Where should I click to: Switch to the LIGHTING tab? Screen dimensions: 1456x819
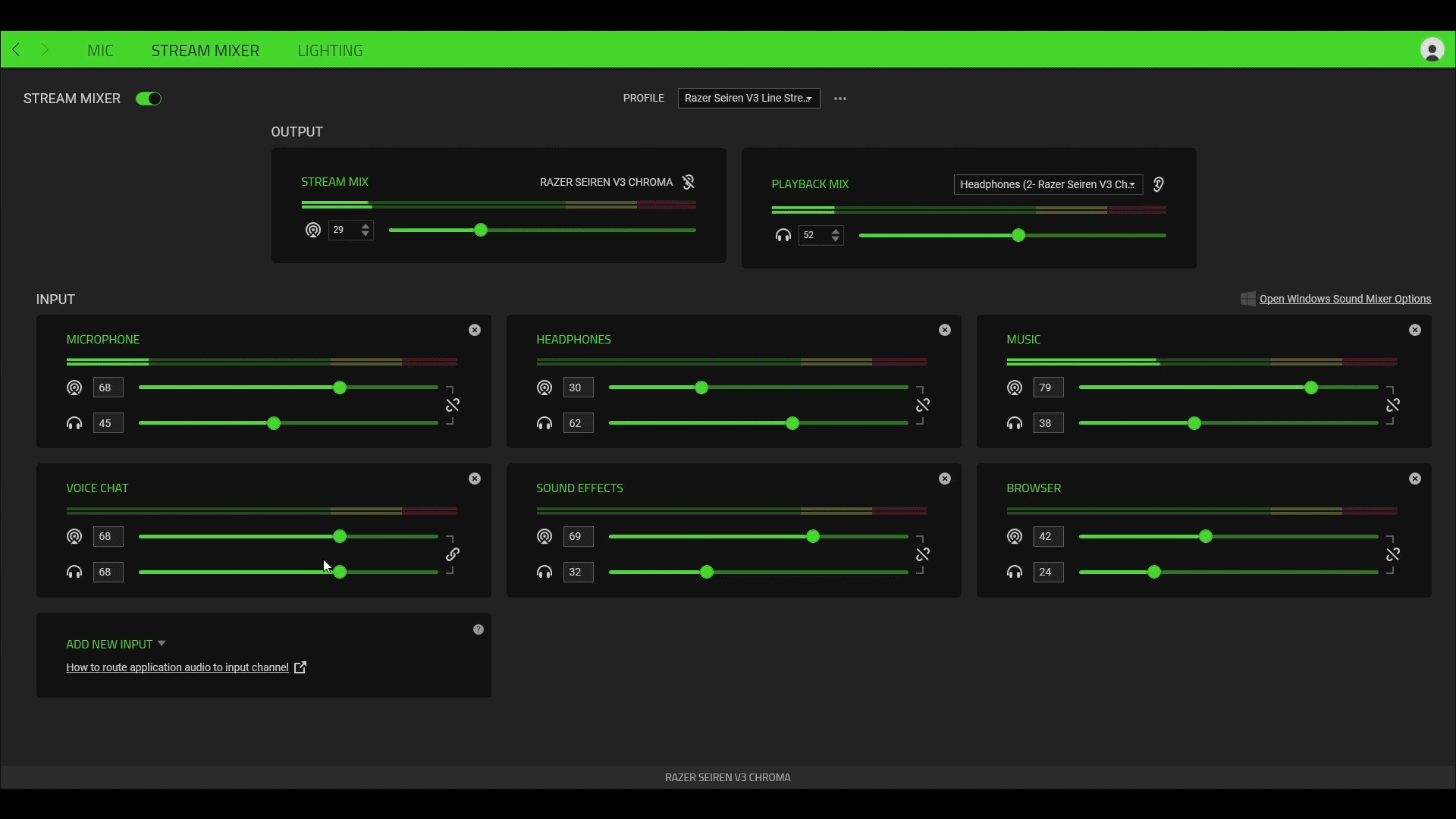330,50
